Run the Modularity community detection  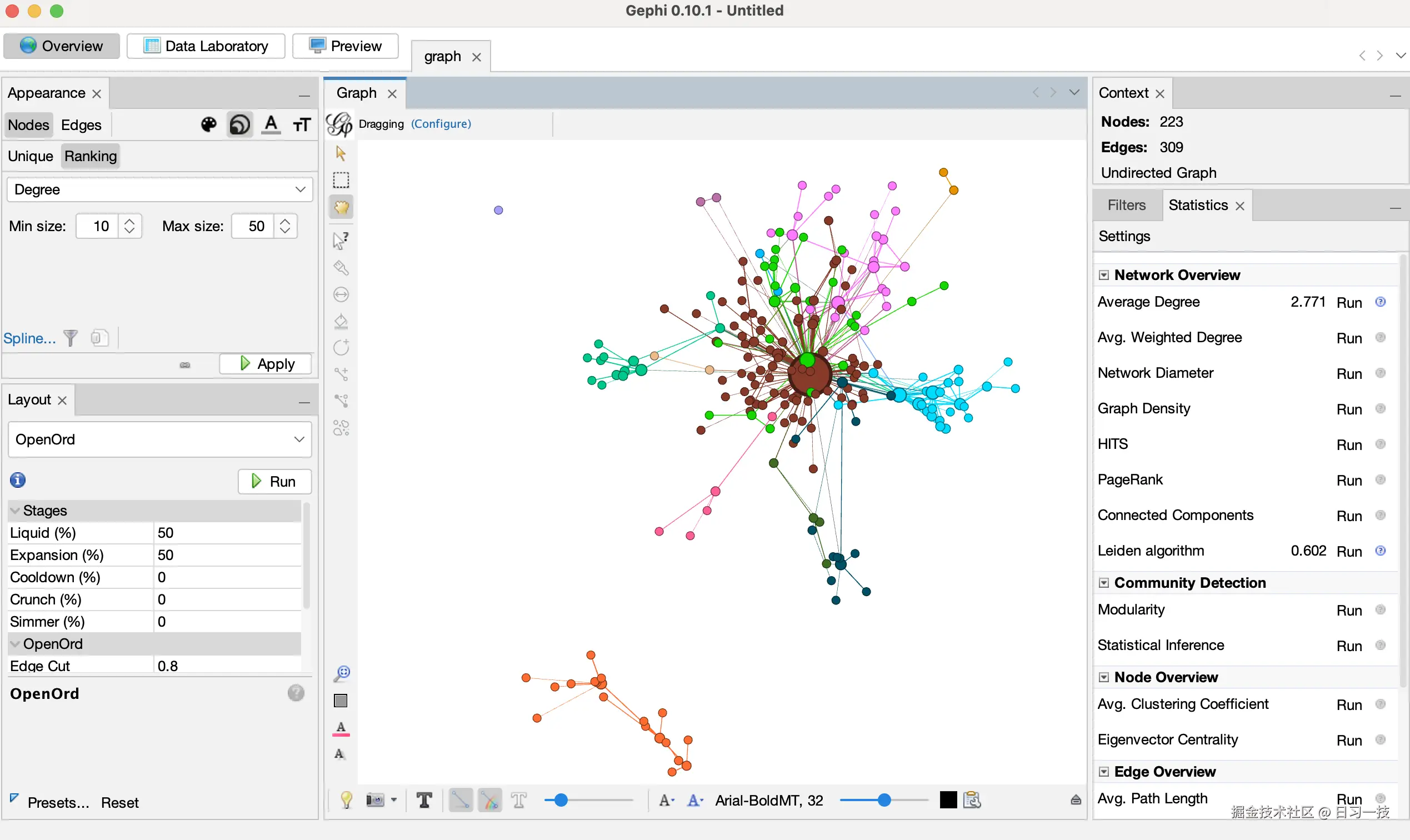(x=1349, y=609)
